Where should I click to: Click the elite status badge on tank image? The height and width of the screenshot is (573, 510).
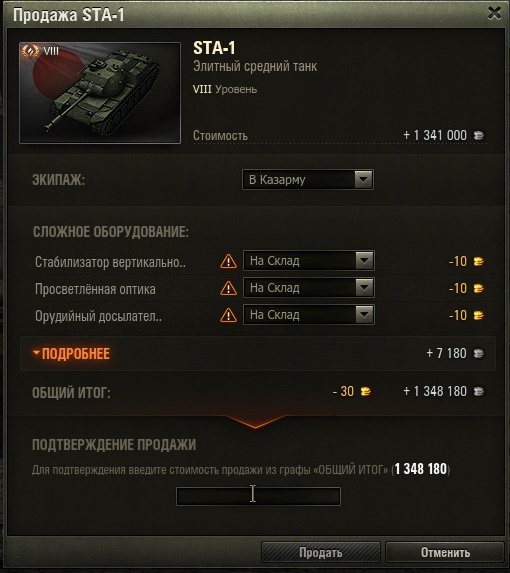[x=30, y=51]
